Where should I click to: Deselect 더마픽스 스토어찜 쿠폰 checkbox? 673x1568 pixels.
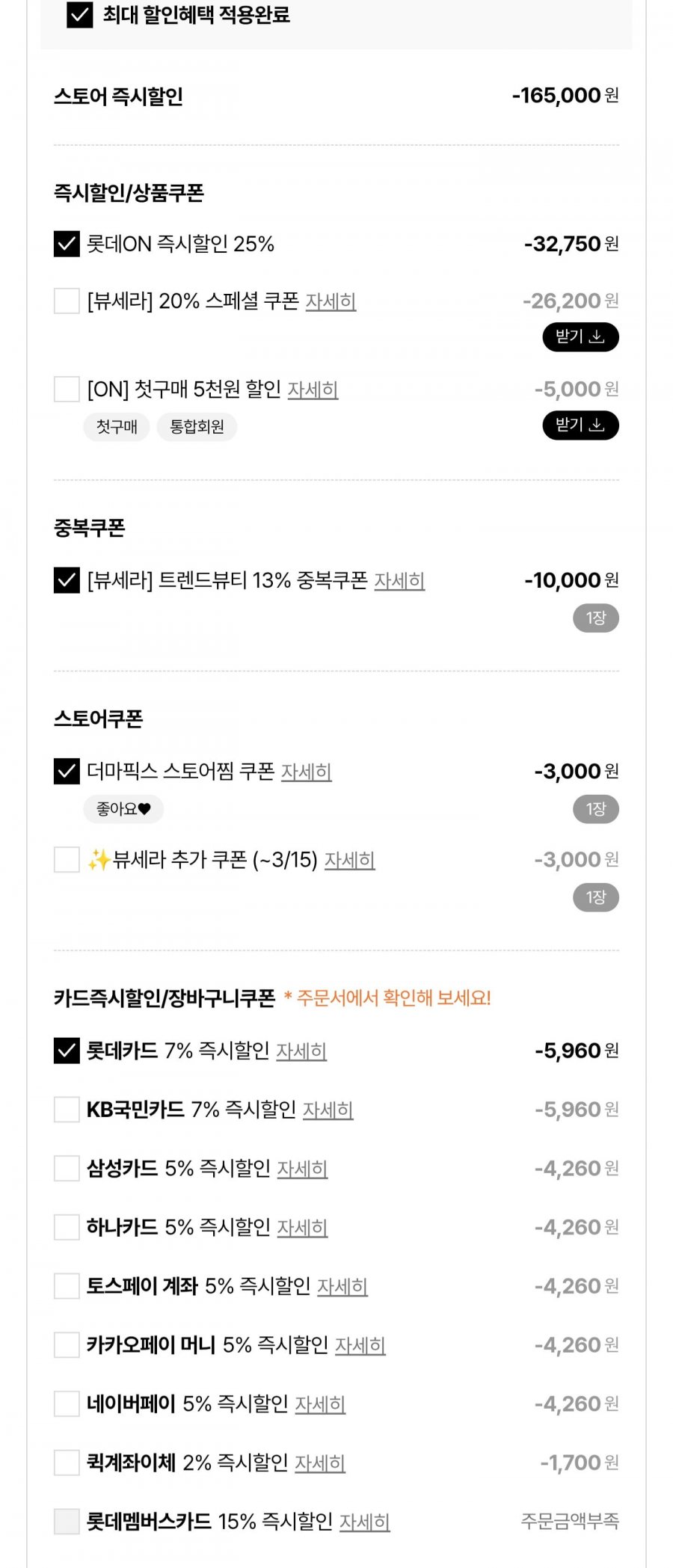67,771
